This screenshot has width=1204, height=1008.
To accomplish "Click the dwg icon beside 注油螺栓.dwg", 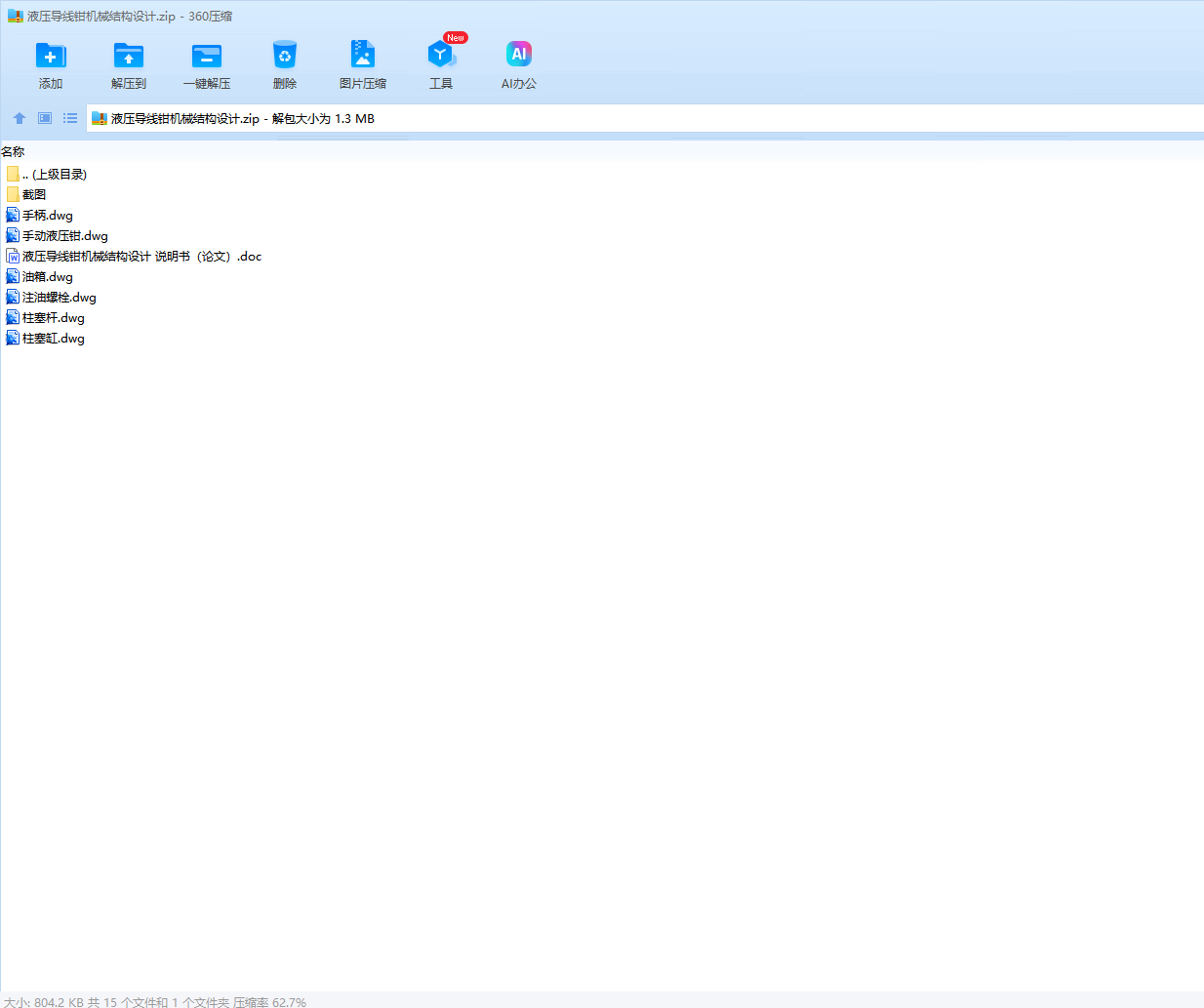I will coord(13,297).
